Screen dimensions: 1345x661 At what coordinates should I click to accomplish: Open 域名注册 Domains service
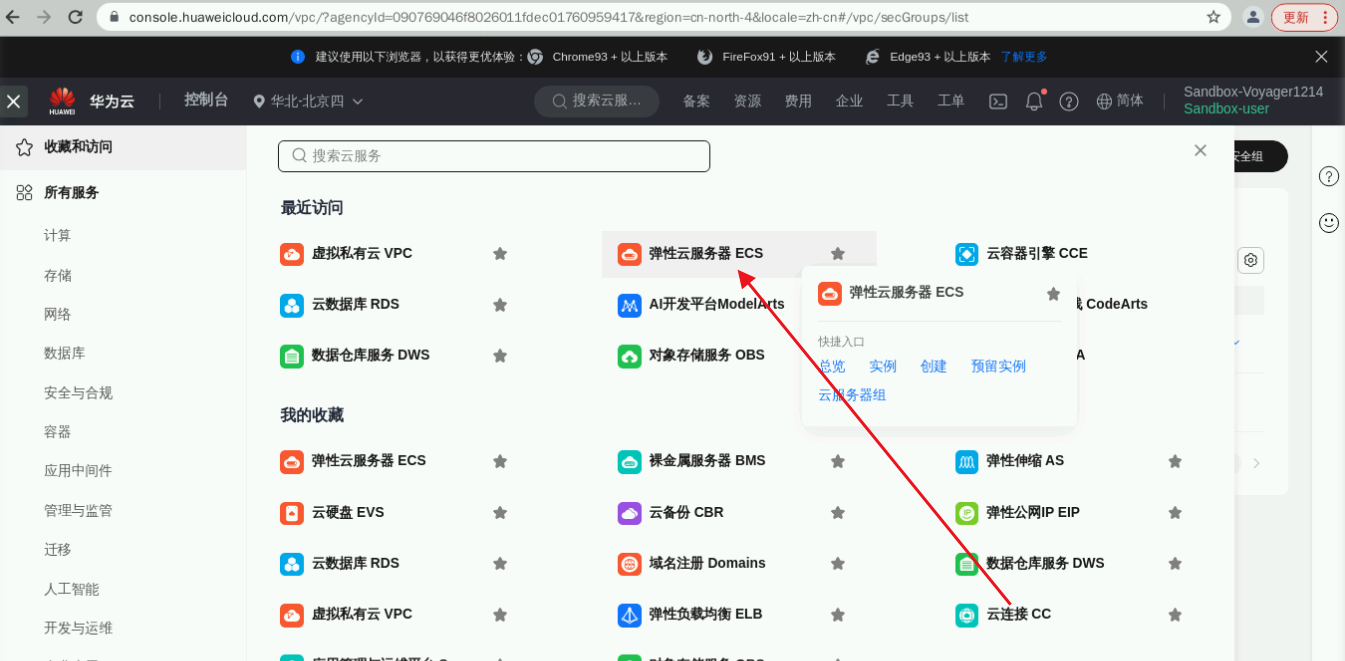(707, 563)
